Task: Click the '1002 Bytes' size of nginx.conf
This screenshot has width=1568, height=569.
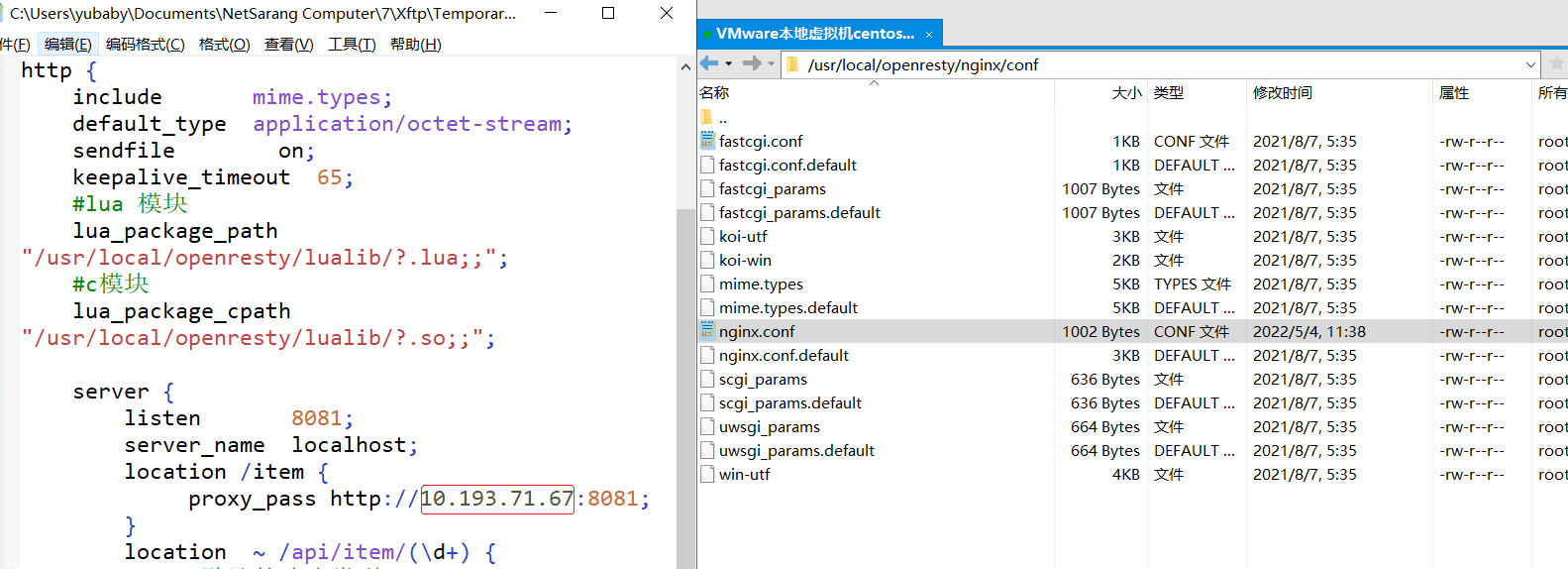Action: pyautogui.click(x=1101, y=331)
